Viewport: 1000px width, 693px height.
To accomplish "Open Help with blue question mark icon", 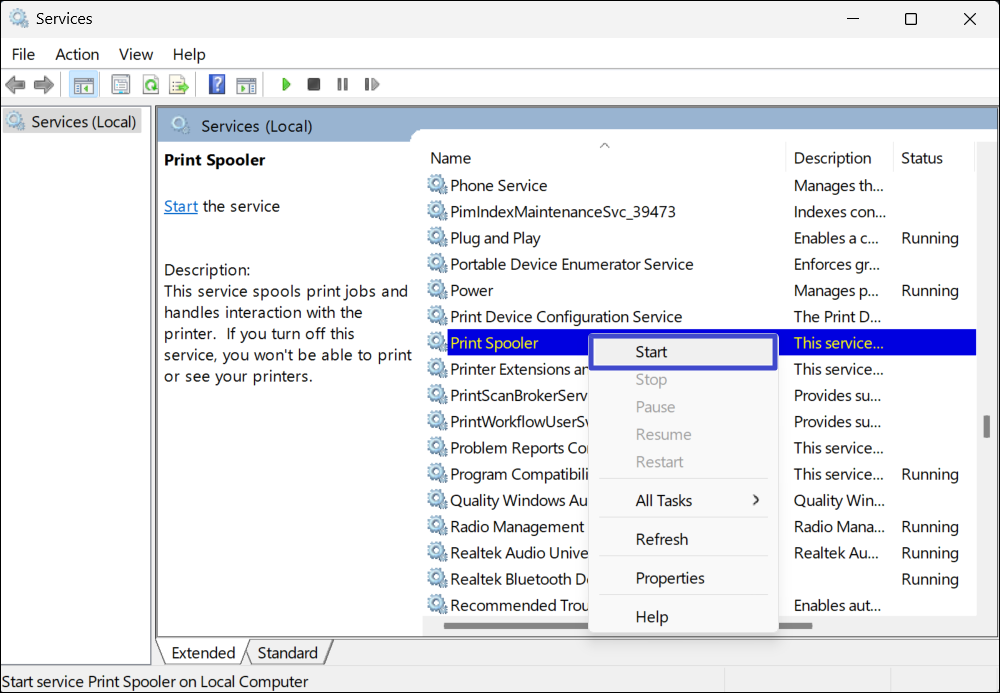I will pos(217,85).
